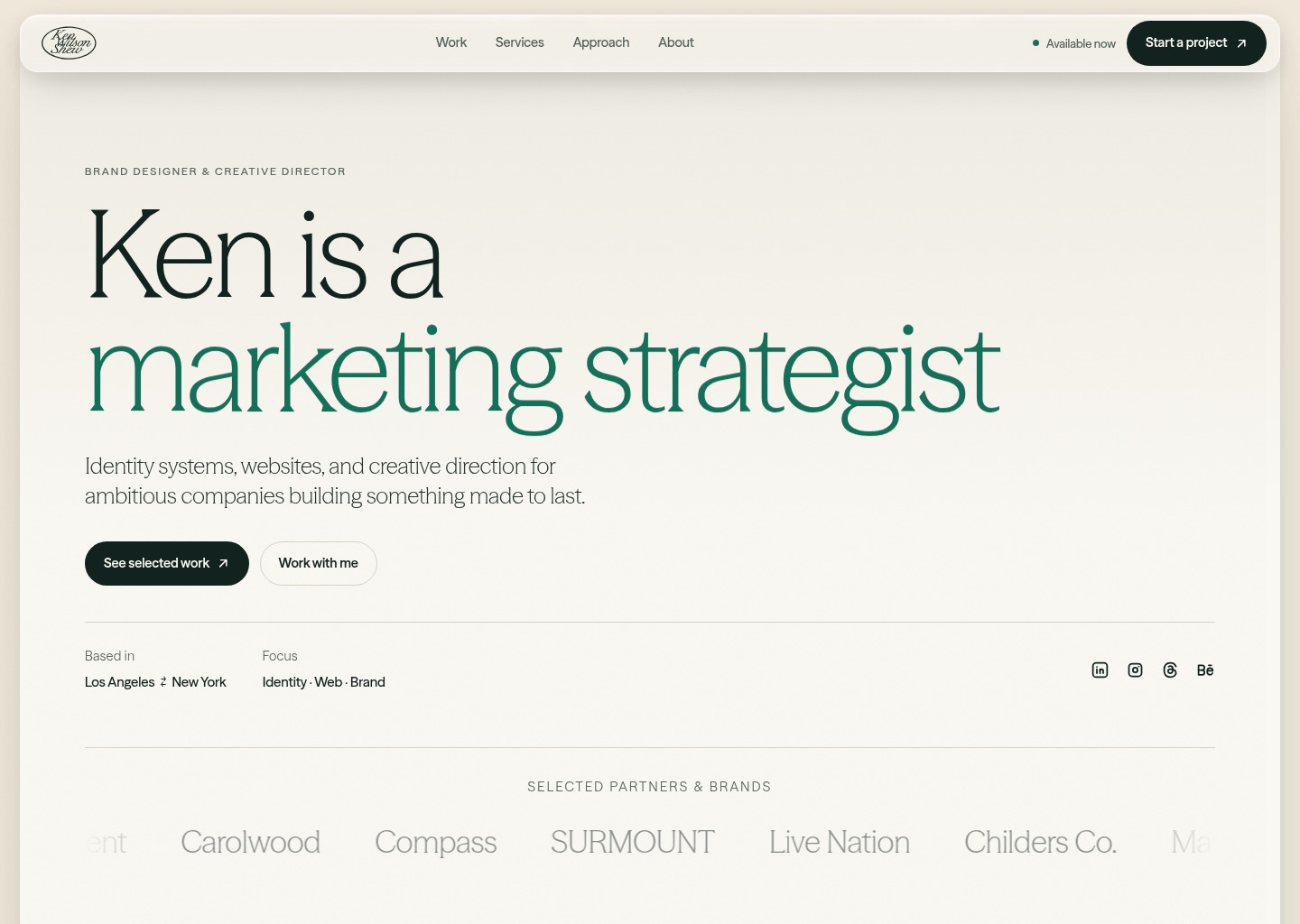Navigate to the Approach section

(601, 42)
